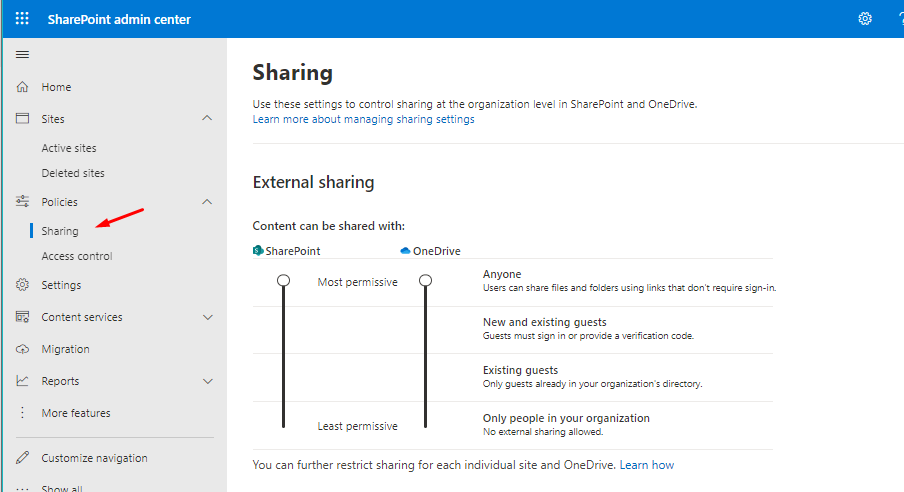
Task: Expand the Reports section chevron
Action: point(207,381)
